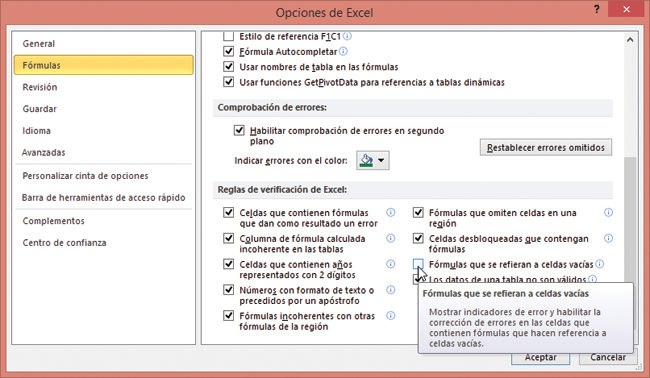Select Fórmulas category in sidebar

(104, 65)
